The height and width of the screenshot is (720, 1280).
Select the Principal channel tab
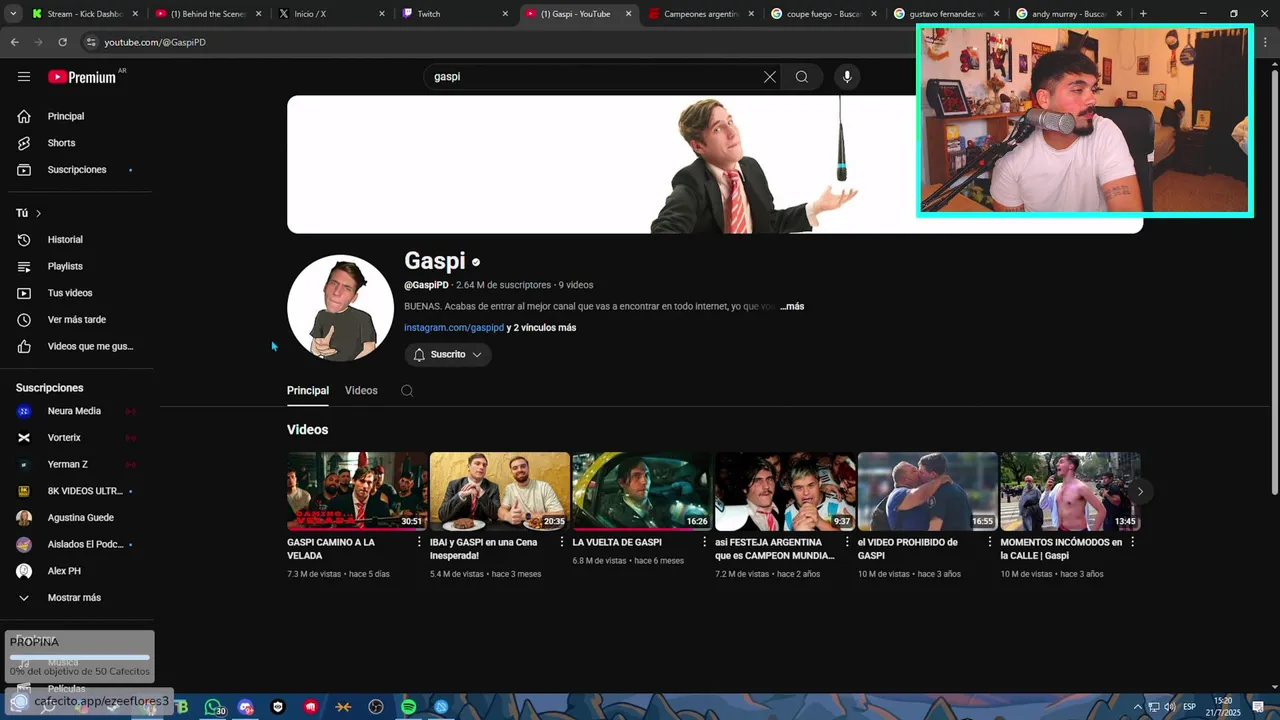coord(308,391)
